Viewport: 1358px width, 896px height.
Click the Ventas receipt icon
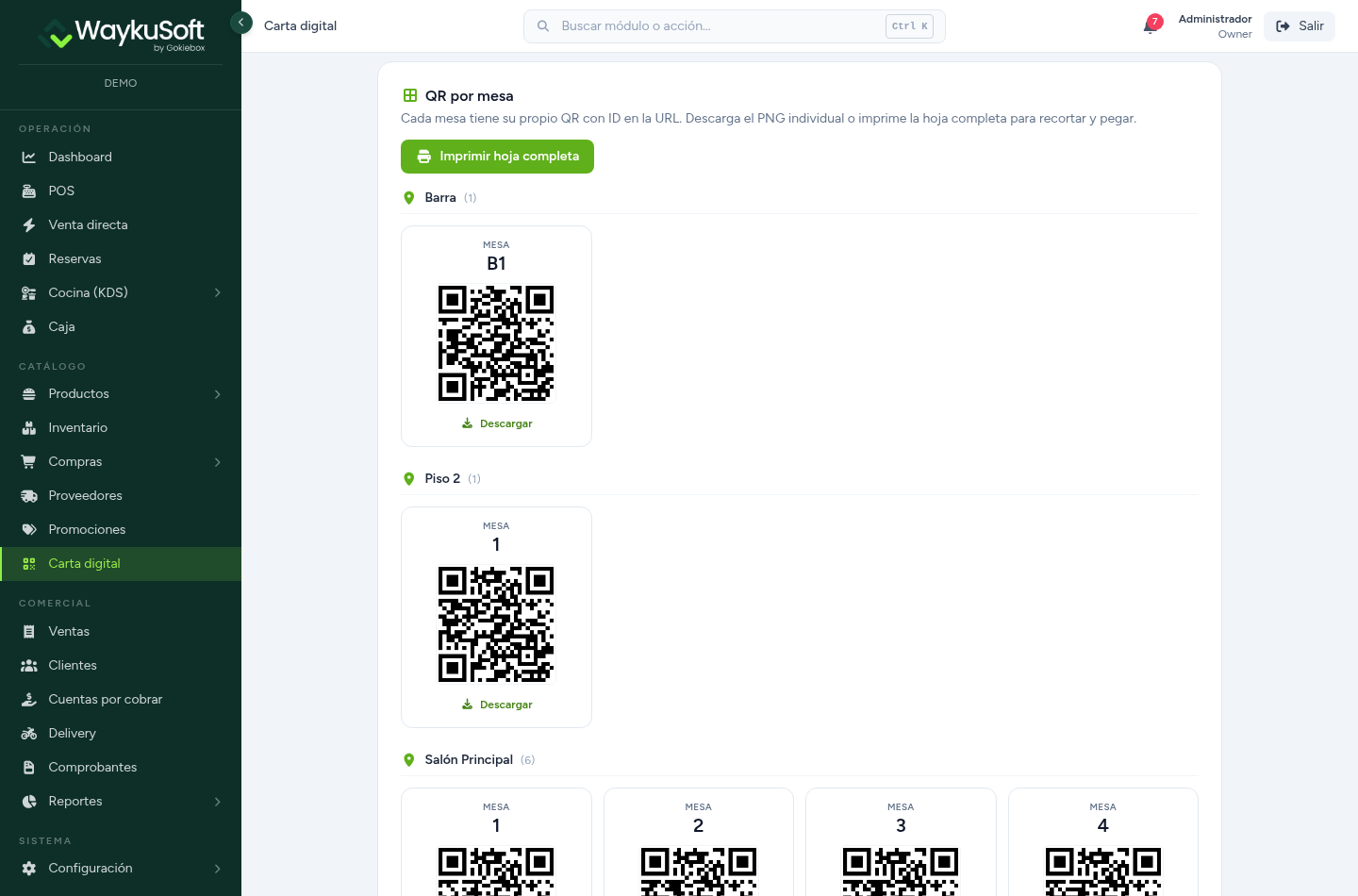[x=29, y=632]
